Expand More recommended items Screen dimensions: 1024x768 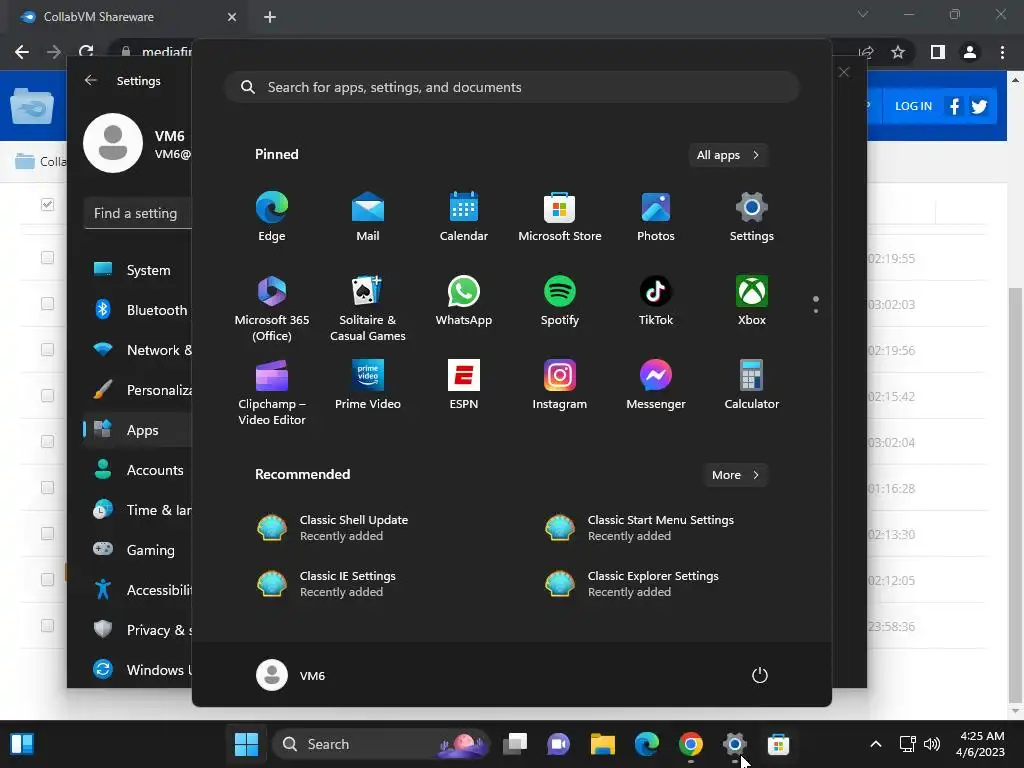[736, 475]
